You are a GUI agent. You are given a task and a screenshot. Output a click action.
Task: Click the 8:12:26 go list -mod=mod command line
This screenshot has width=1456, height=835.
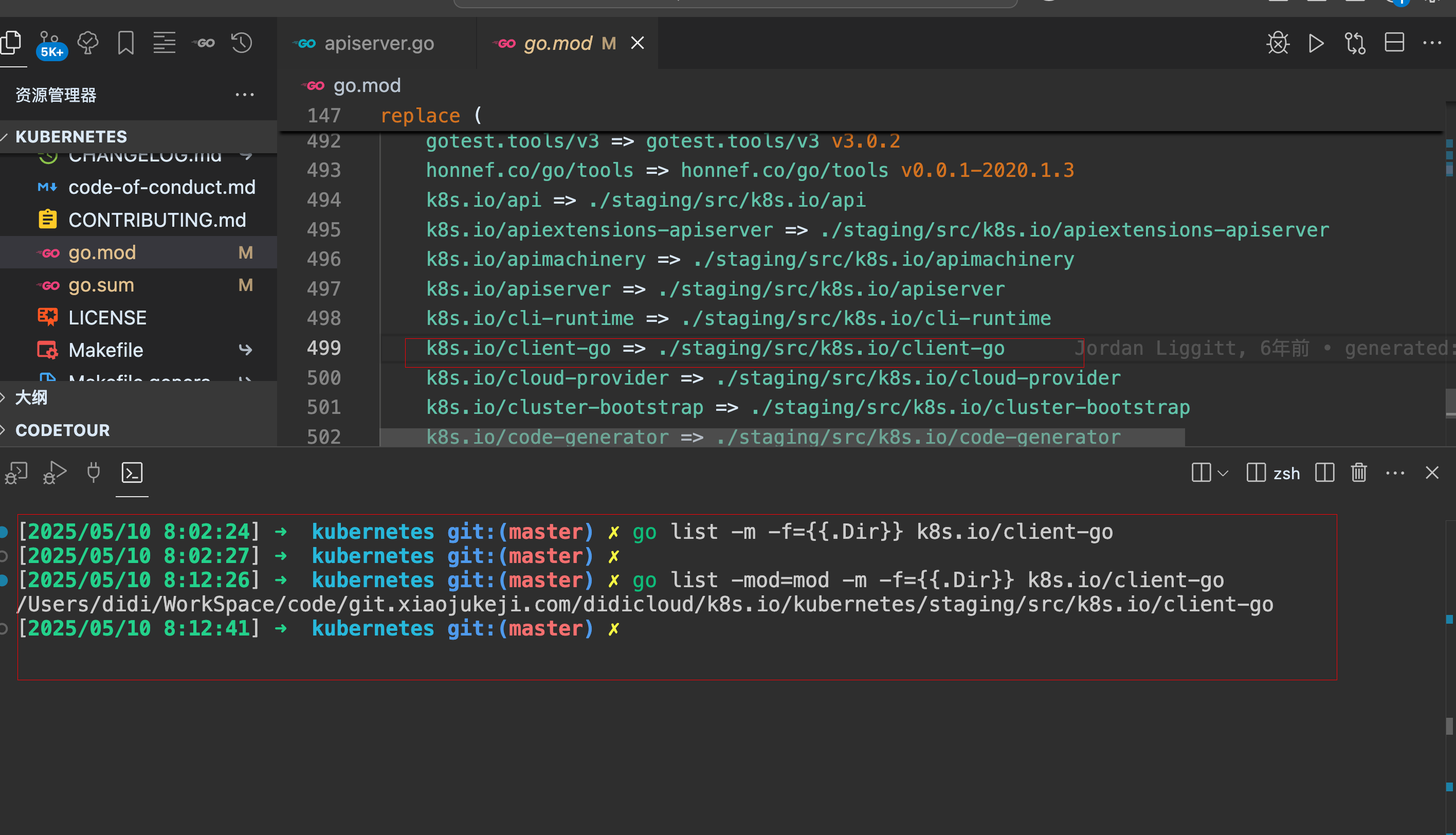(x=621, y=580)
